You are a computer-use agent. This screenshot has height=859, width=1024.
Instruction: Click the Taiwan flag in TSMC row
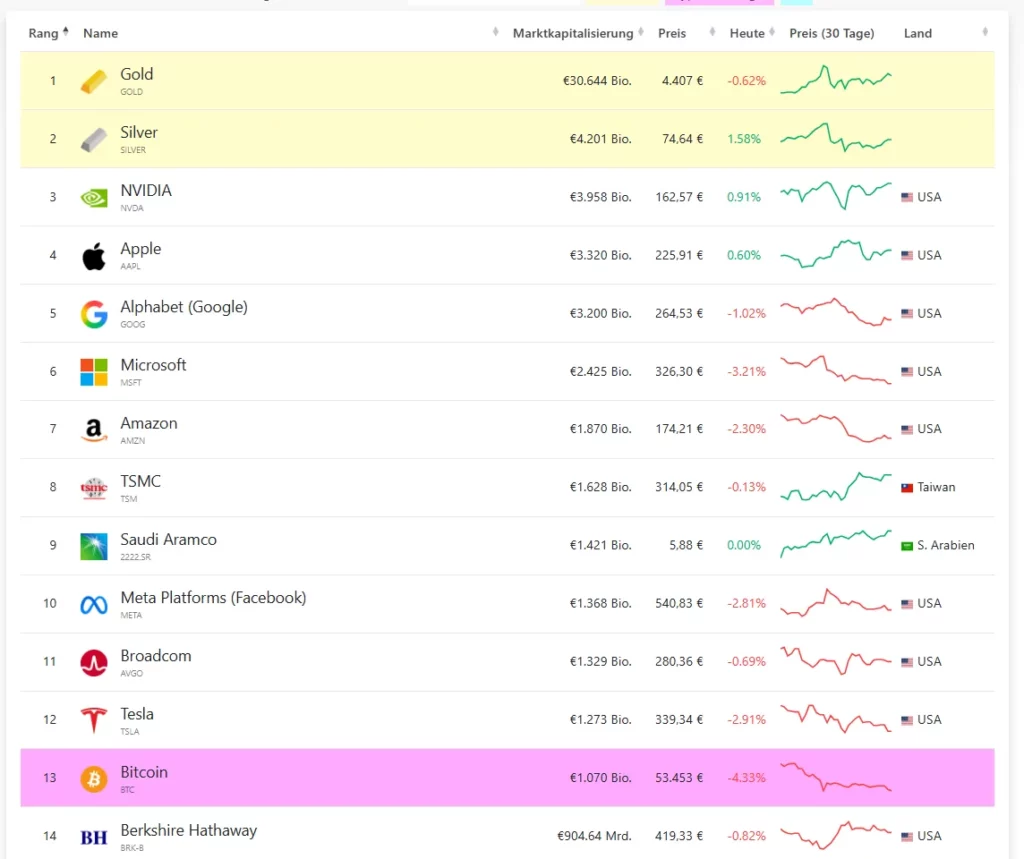(x=907, y=488)
